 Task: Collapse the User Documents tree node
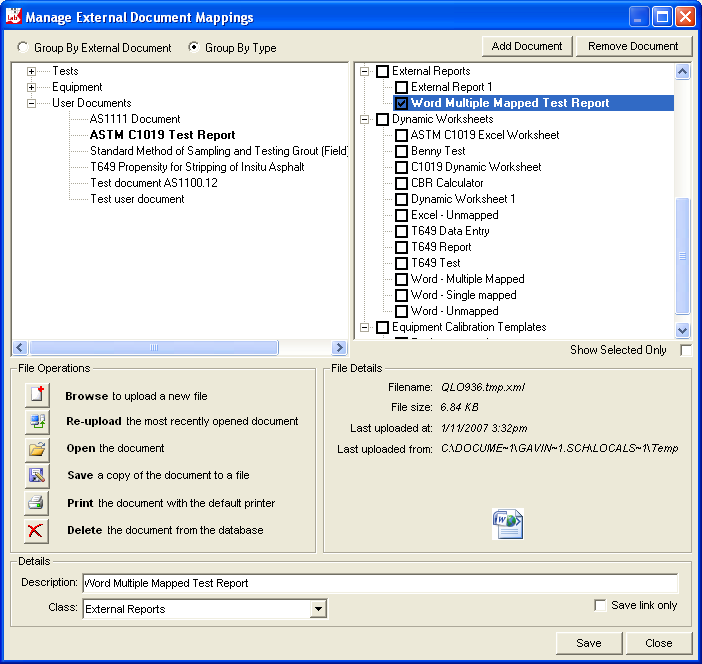(32, 103)
